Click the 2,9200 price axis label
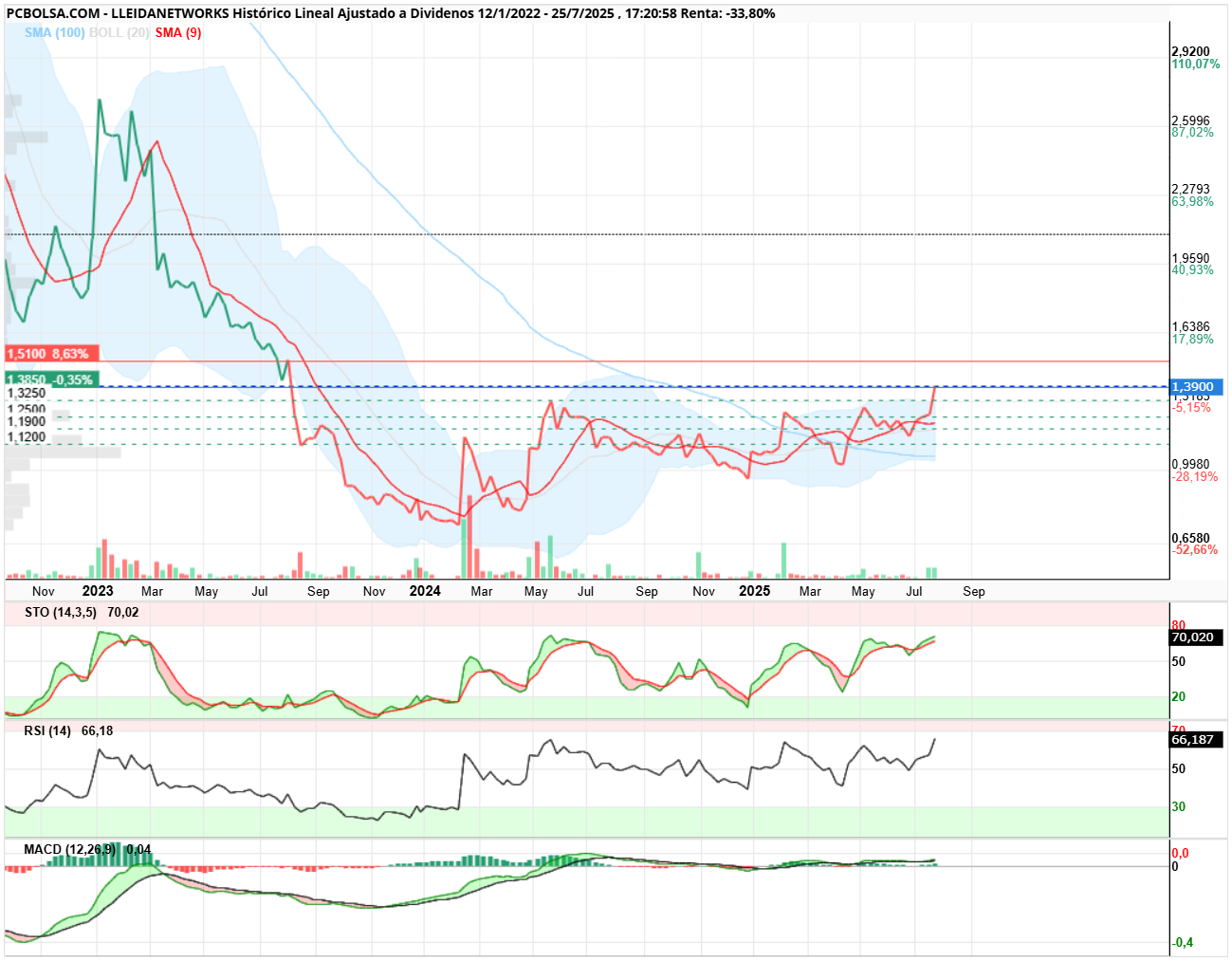The width and height of the screenshot is (1232, 961). pos(1190,52)
